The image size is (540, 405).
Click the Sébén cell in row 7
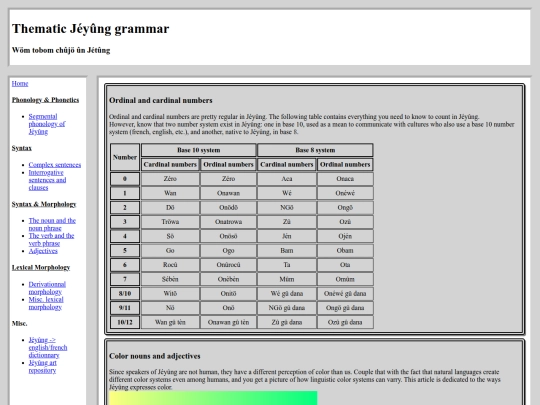tap(170, 279)
